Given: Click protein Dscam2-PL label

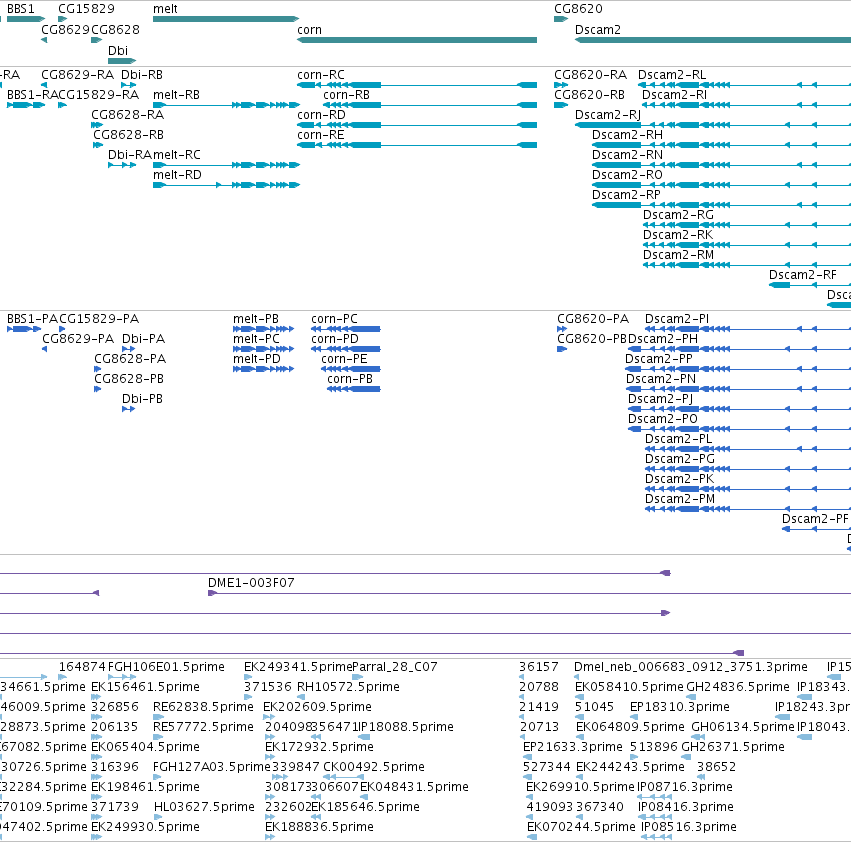Looking at the screenshot, I should (x=678, y=439).
